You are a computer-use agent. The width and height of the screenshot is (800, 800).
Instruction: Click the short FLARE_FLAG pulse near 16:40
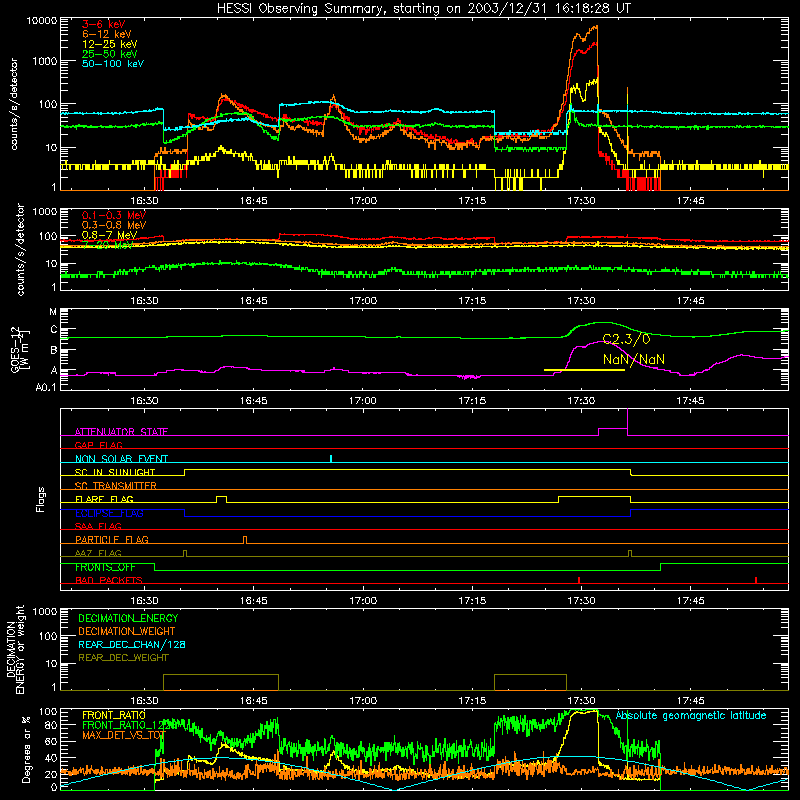coord(221,499)
